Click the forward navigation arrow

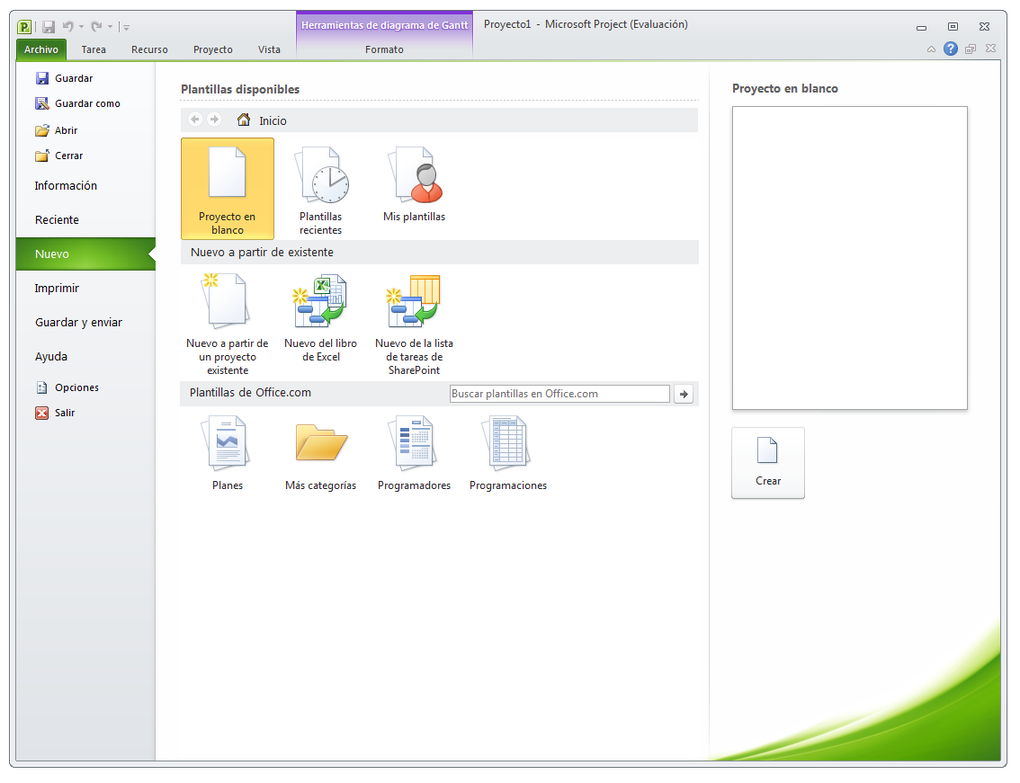click(214, 120)
